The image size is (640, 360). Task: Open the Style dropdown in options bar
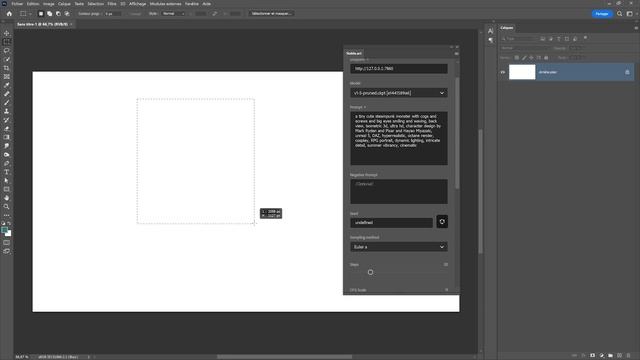[x=174, y=13]
